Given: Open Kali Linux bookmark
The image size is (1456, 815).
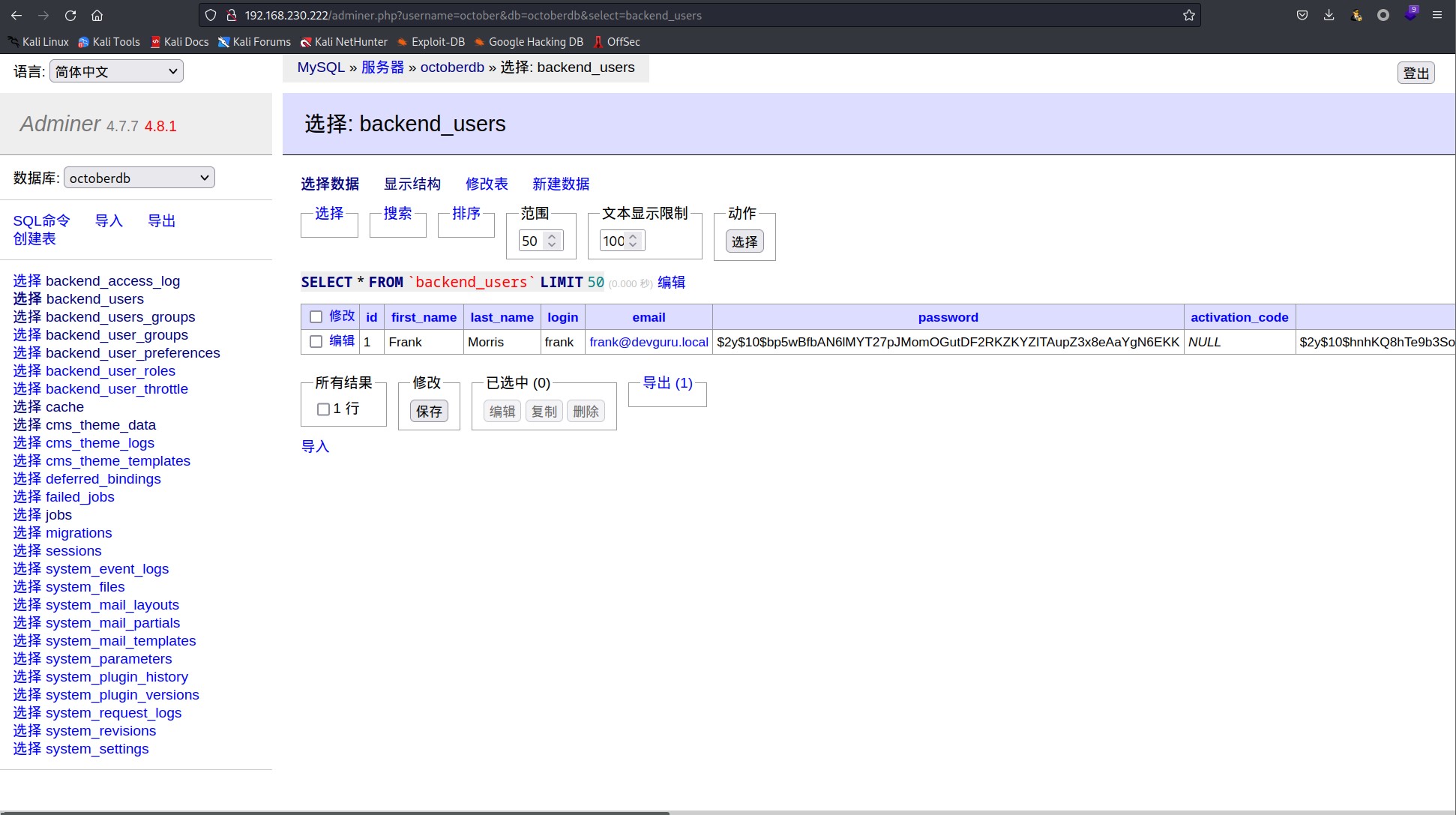Looking at the screenshot, I should (39, 42).
